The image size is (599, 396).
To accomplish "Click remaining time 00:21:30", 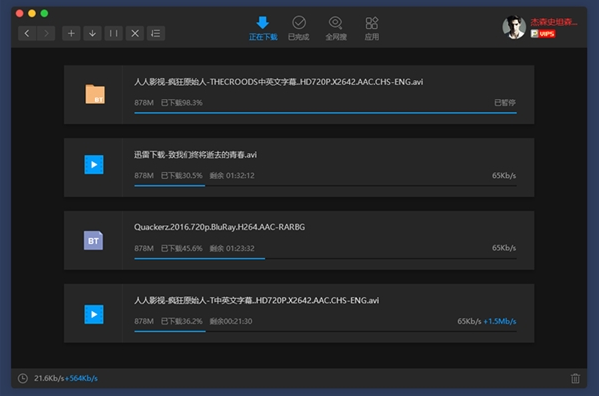I will point(238,321).
